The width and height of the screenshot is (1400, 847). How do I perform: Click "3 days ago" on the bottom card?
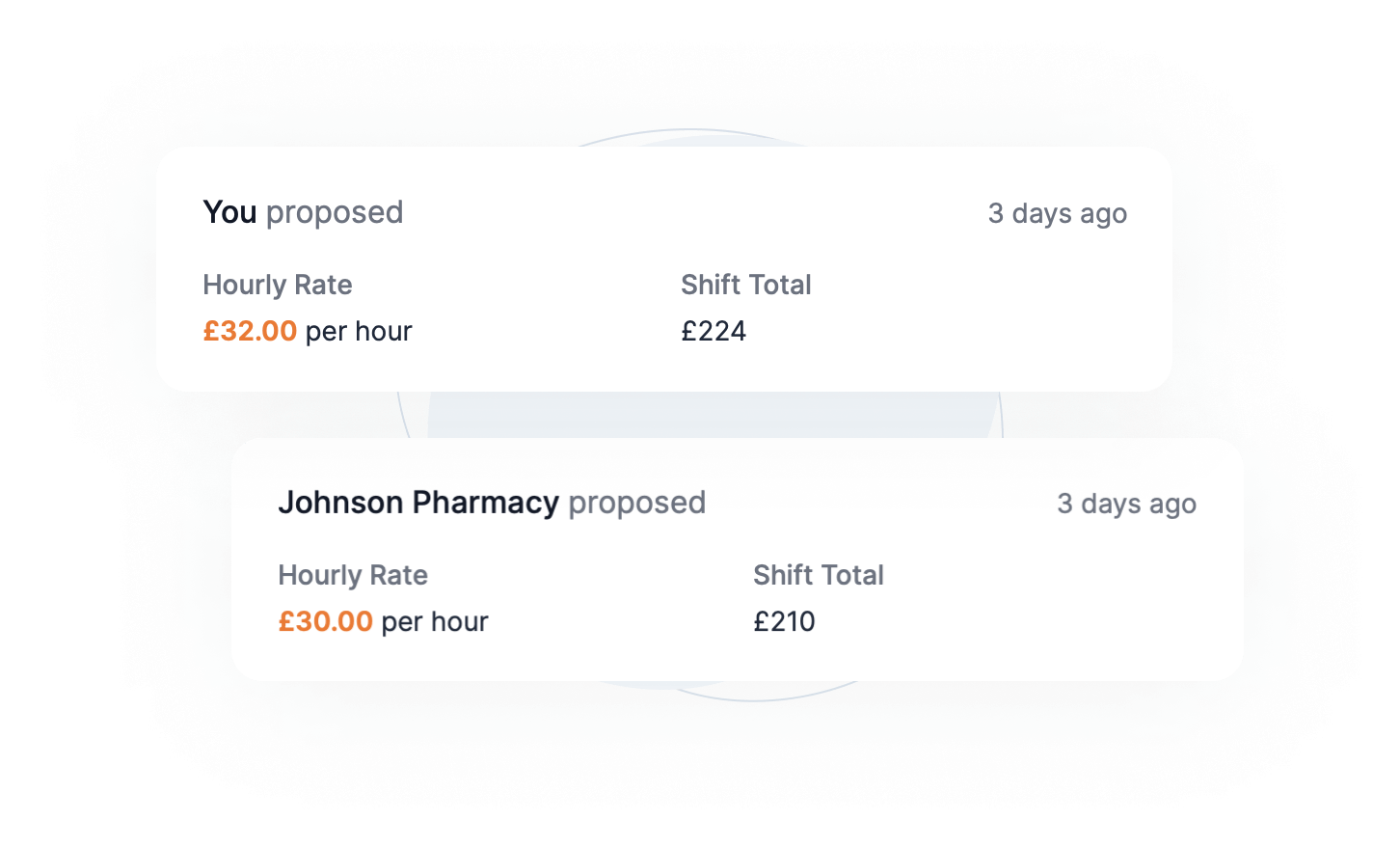[x=1127, y=503]
